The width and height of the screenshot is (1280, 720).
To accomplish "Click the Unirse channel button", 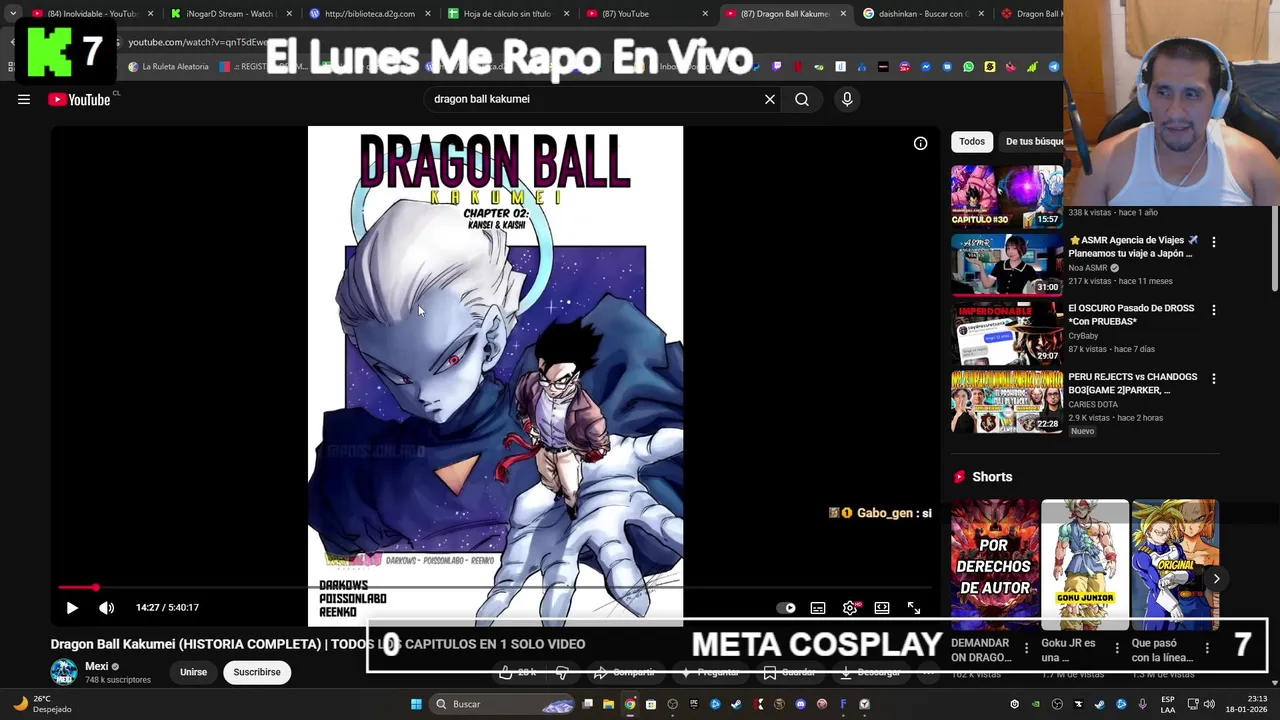I will (193, 672).
